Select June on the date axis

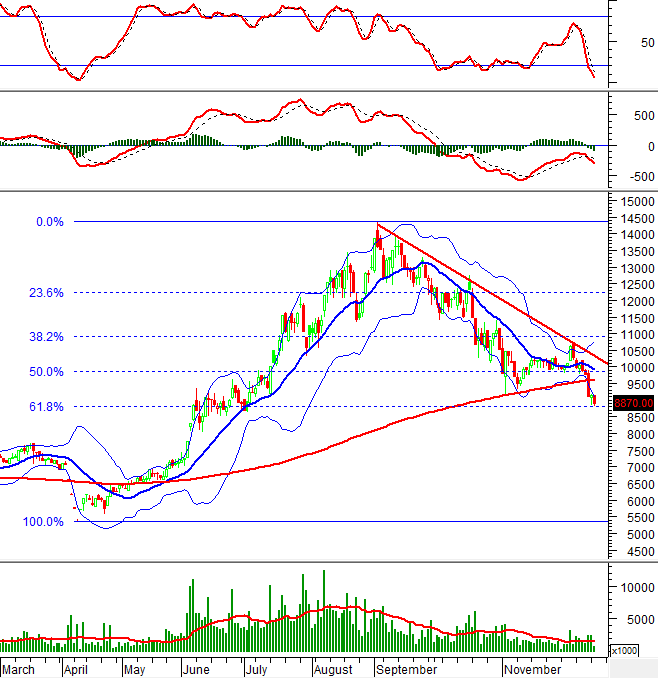195,668
